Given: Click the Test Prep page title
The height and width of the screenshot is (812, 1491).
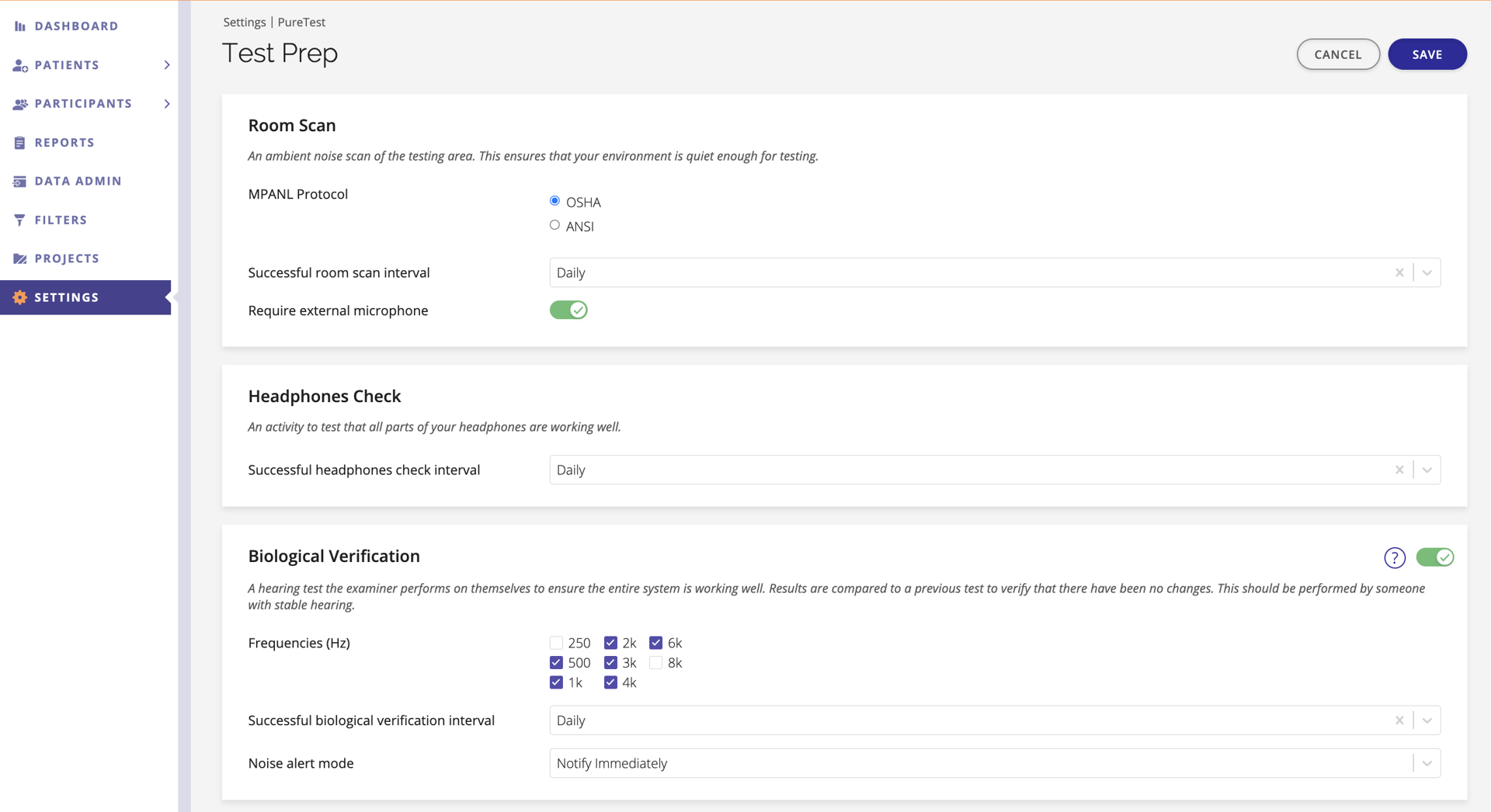Looking at the screenshot, I should point(280,54).
